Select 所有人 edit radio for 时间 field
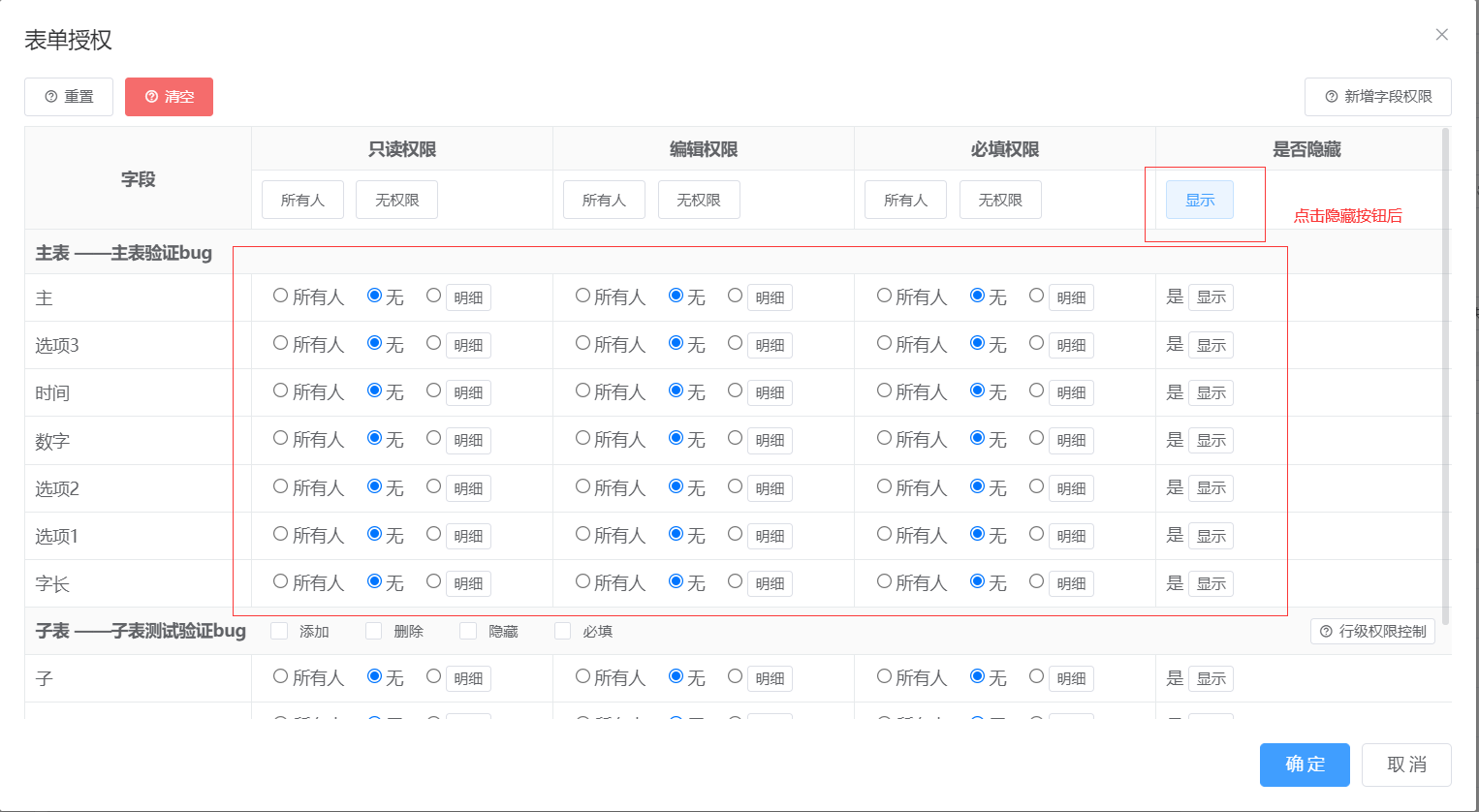The height and width of the screenshot is (812, 1479). [582, 390]
